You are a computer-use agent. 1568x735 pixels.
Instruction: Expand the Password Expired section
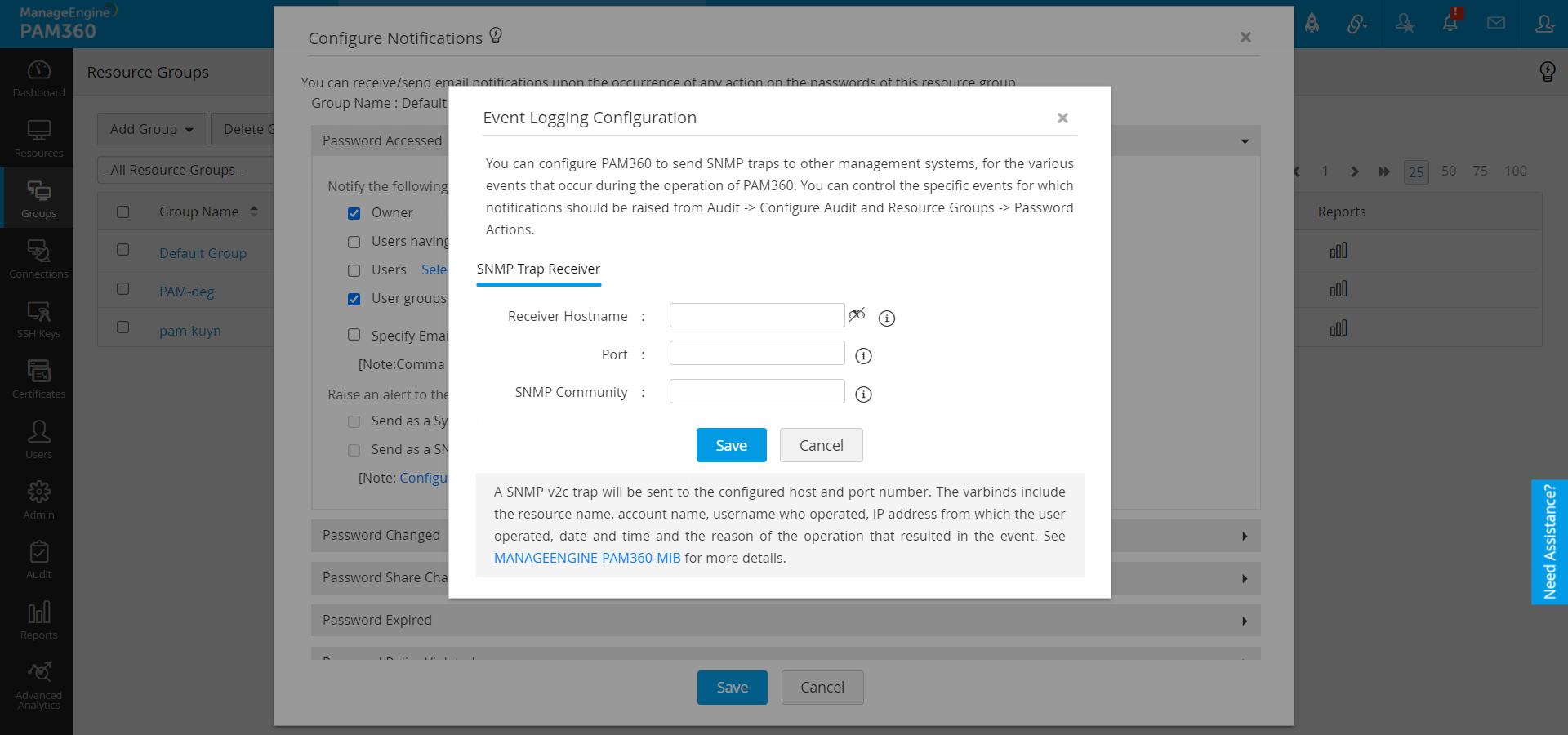[x=1245, y=621]
